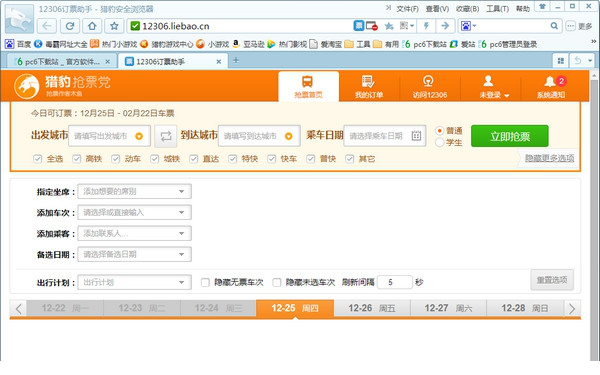Open the 有用 bookmarks folder
The width and height of the screenshot is (600, 375).
(386, 44)
